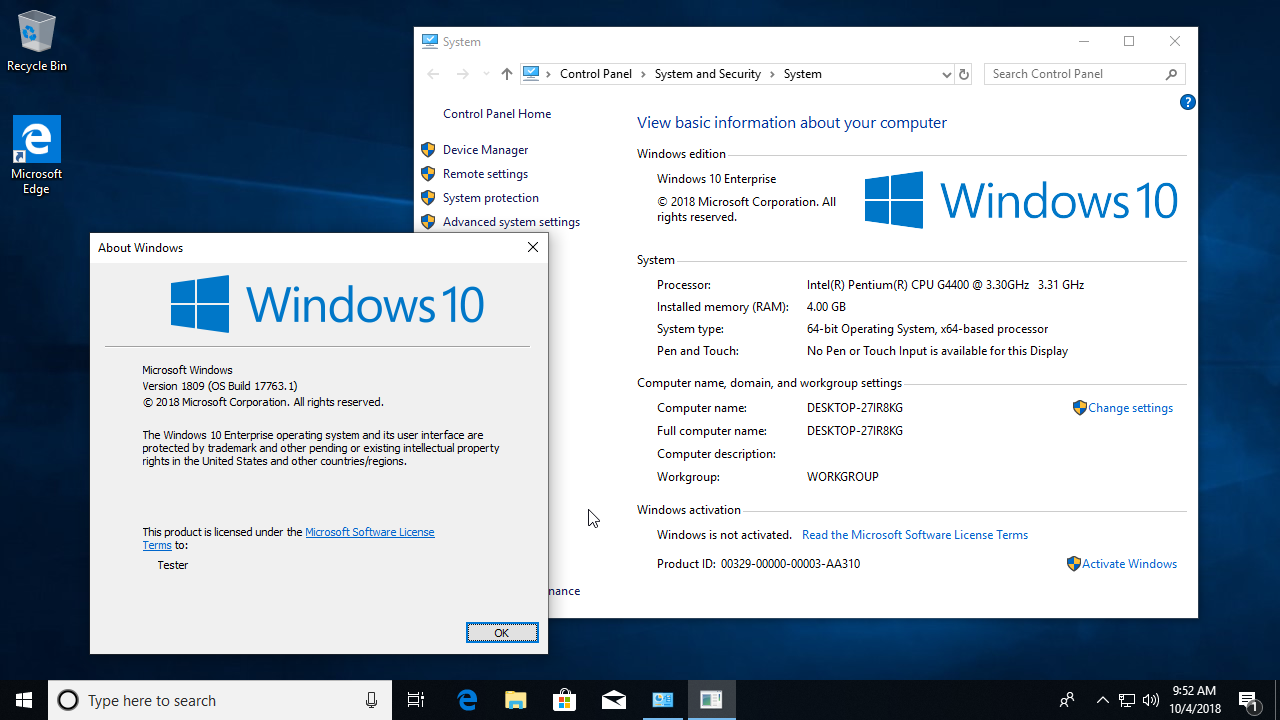This screenshot has width=1280, height=720.
Task: Select the System and Security breadcrumb
Action: (x=708, y=74)
